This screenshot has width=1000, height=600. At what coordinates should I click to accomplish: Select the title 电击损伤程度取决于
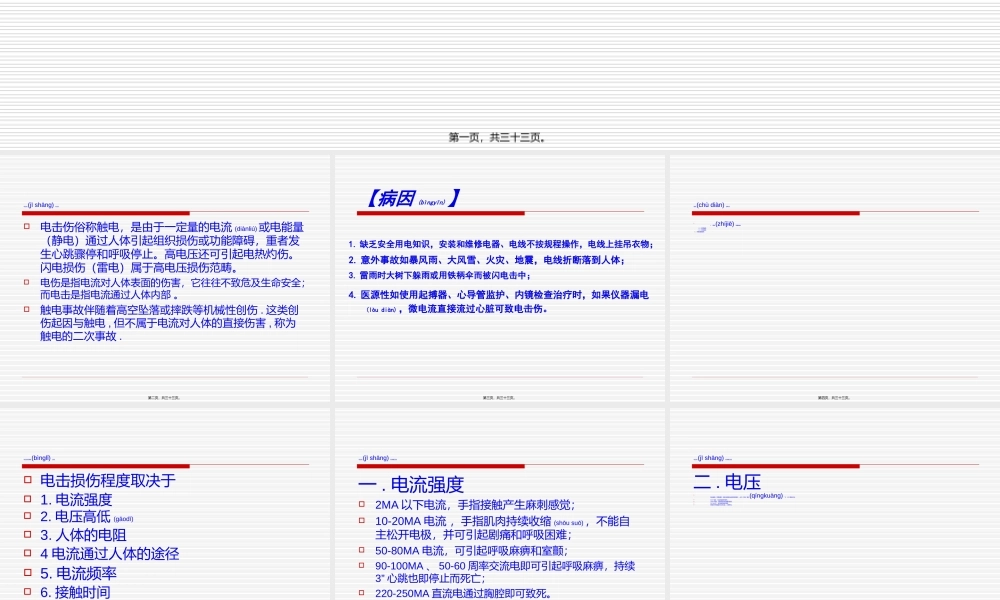(x=109, y=480)
